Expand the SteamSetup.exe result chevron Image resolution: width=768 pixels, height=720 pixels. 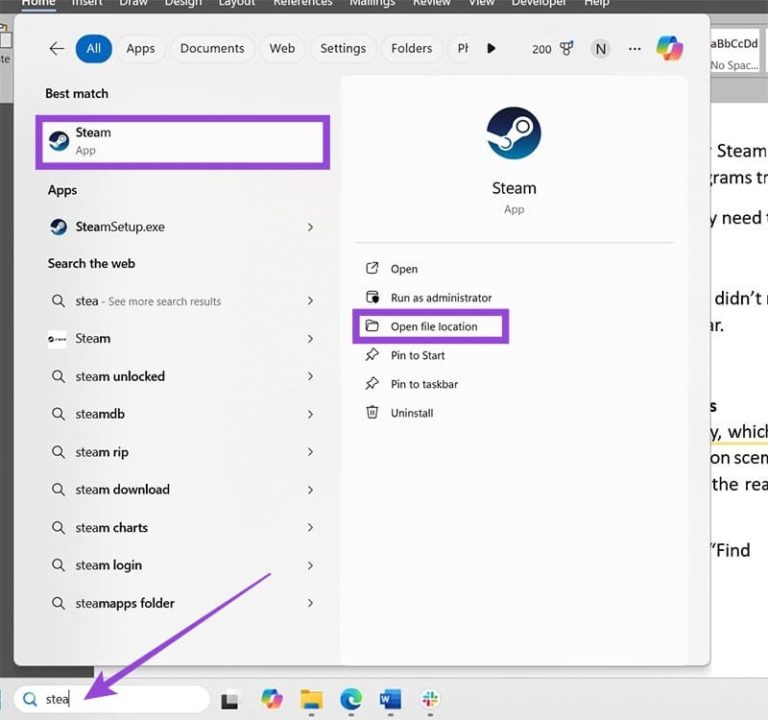[x=310, y=227]
